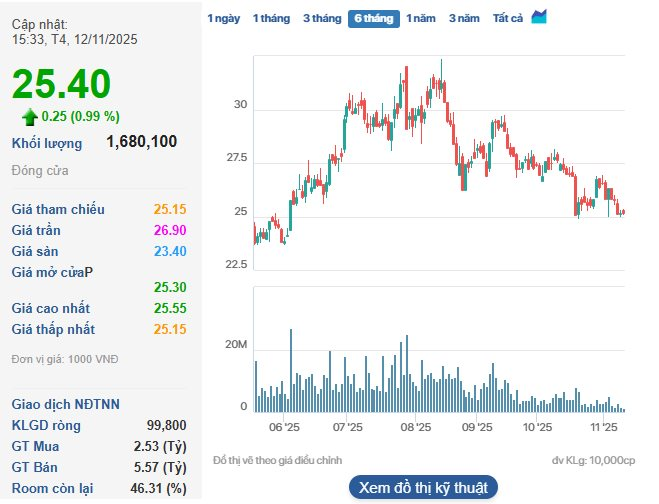Select the Tất cả range tab

click(508, 18)
